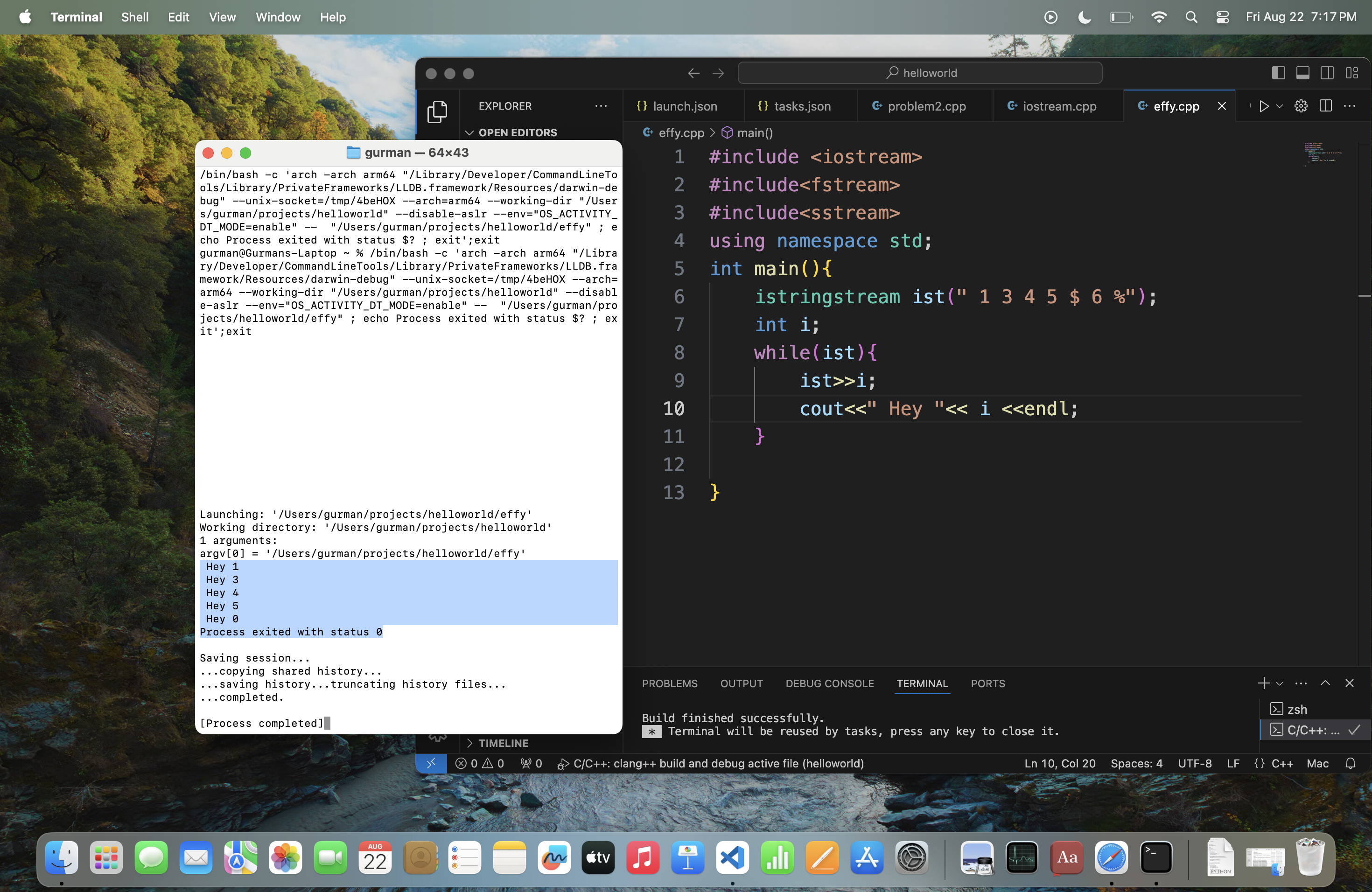Open System Settings from the Dock
Viewport: 1372px width, 892px height.
point(911,857)
